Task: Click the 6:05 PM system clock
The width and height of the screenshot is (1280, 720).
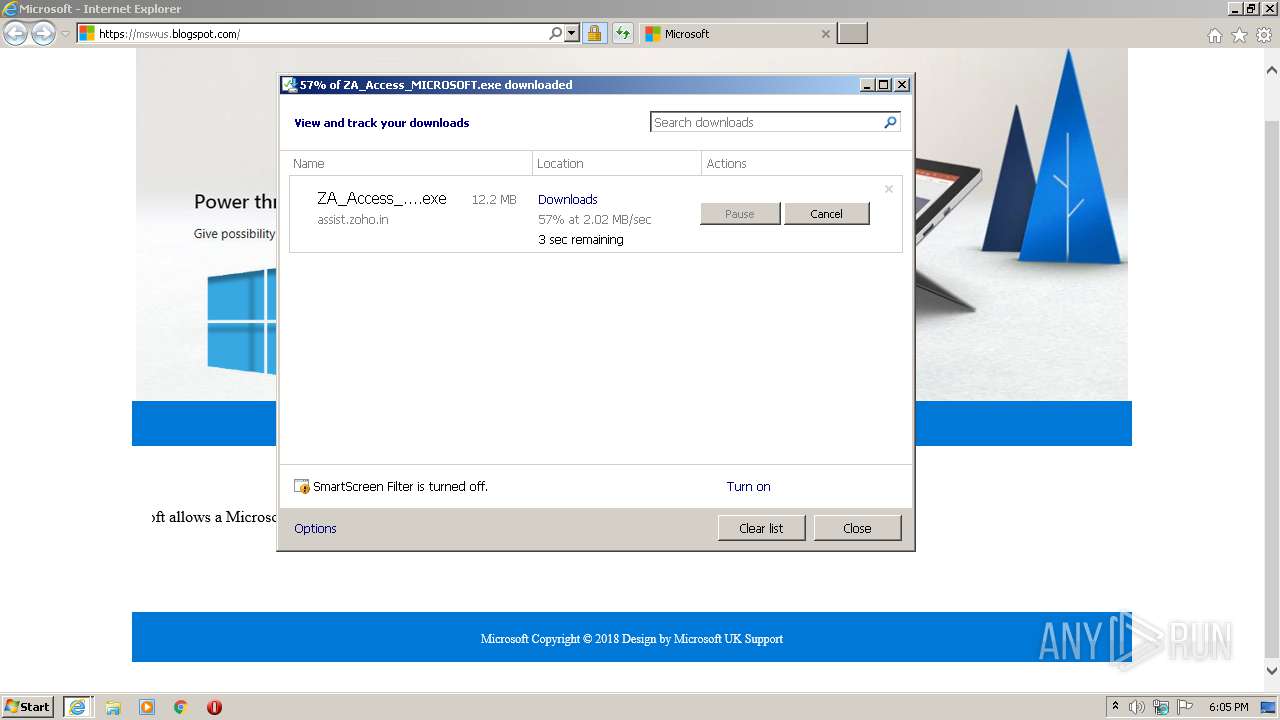Action: tap(1228, 707)
